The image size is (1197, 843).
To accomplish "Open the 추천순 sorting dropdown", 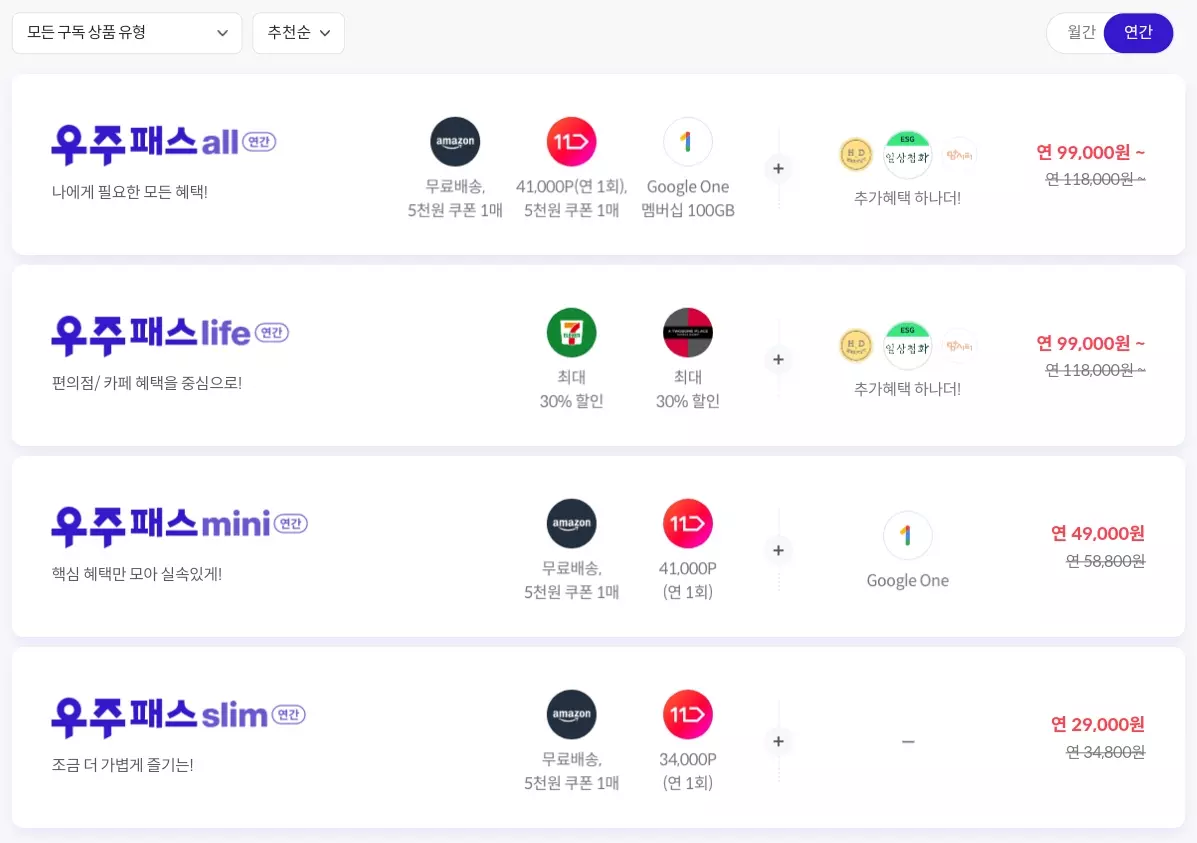I will tap(298, 32).
